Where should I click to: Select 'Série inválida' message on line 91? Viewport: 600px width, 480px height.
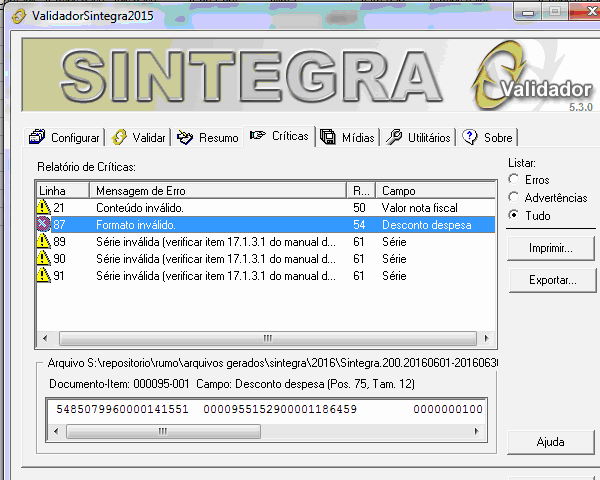click(216, 276)
